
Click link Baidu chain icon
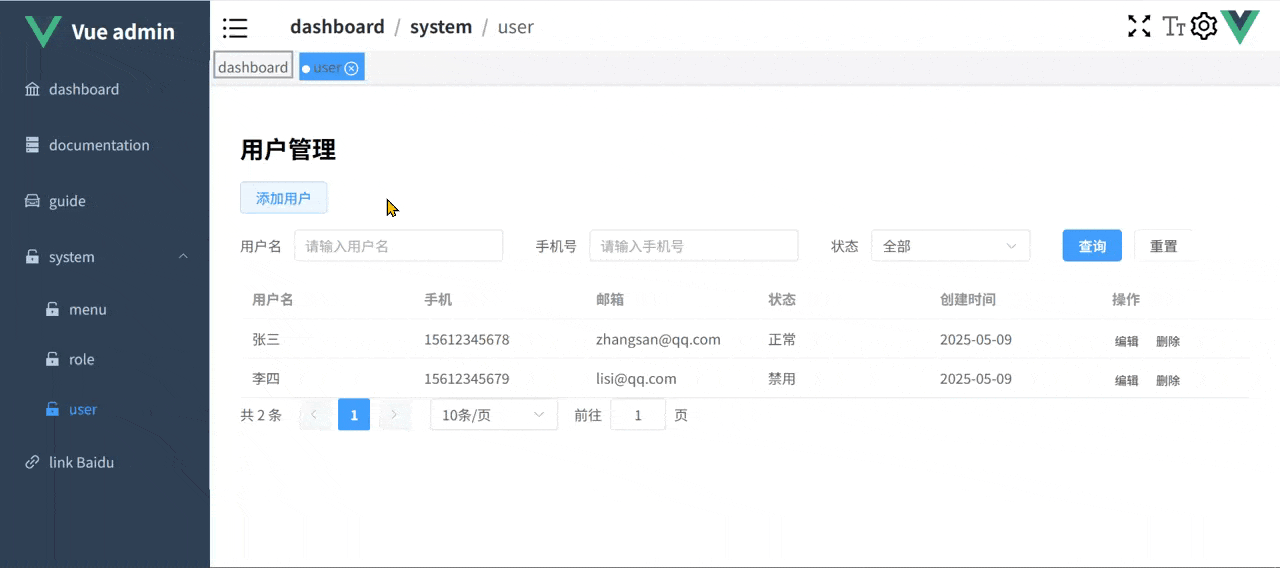point(32,462)
